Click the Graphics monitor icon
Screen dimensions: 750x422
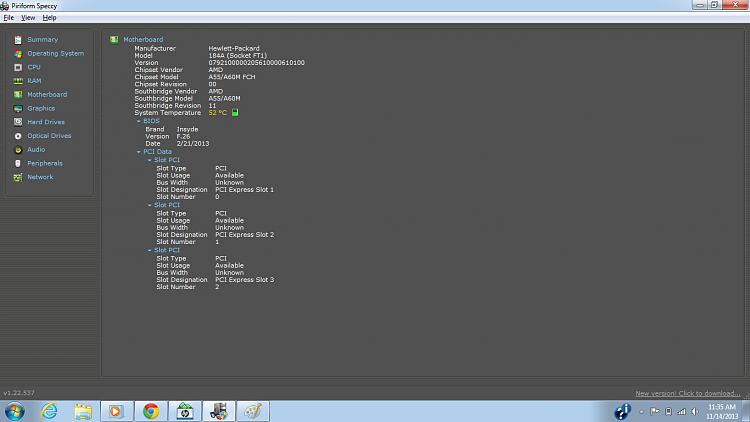tap(18, 109)
